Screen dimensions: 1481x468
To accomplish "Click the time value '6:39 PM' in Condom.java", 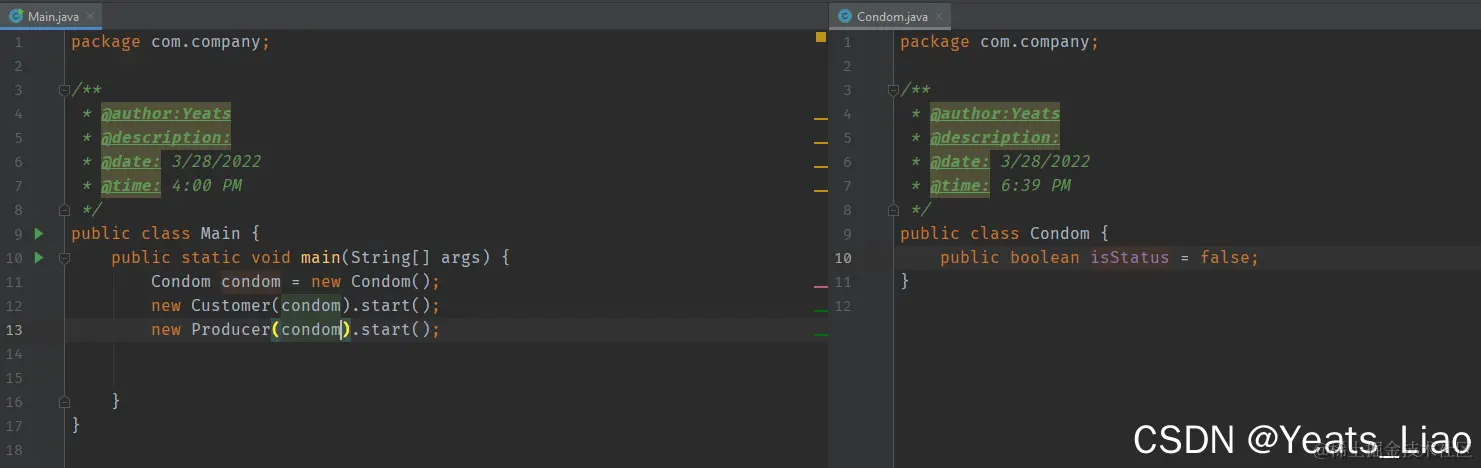I will (1035, 185).
